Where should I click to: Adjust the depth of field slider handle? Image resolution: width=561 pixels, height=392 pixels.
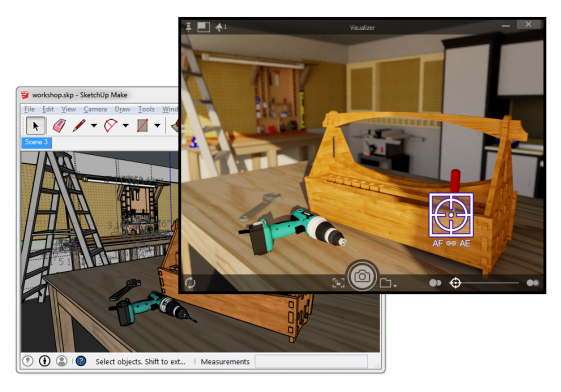coord(455,283)
